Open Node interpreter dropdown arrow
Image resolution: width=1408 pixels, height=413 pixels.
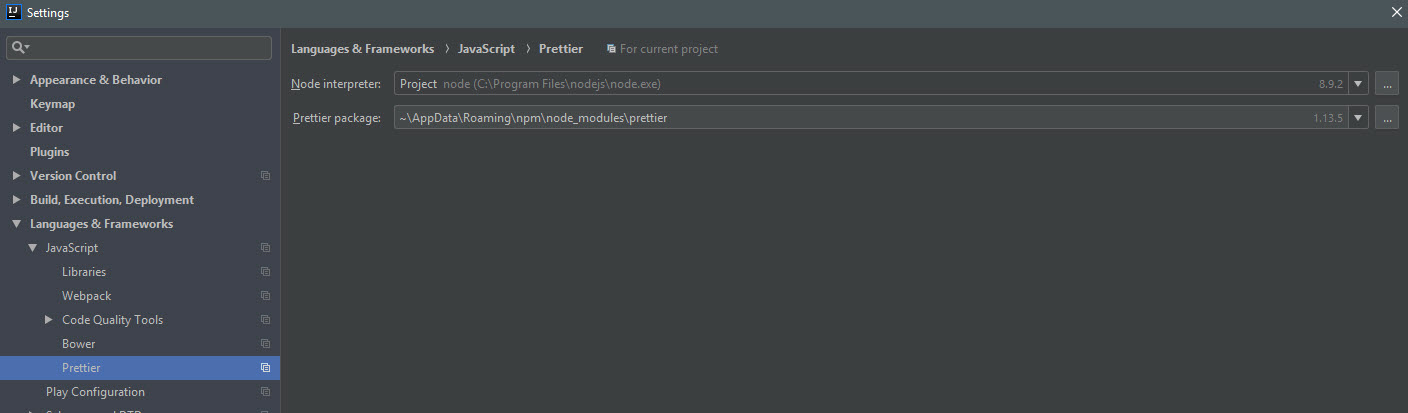click(1358, 84)
